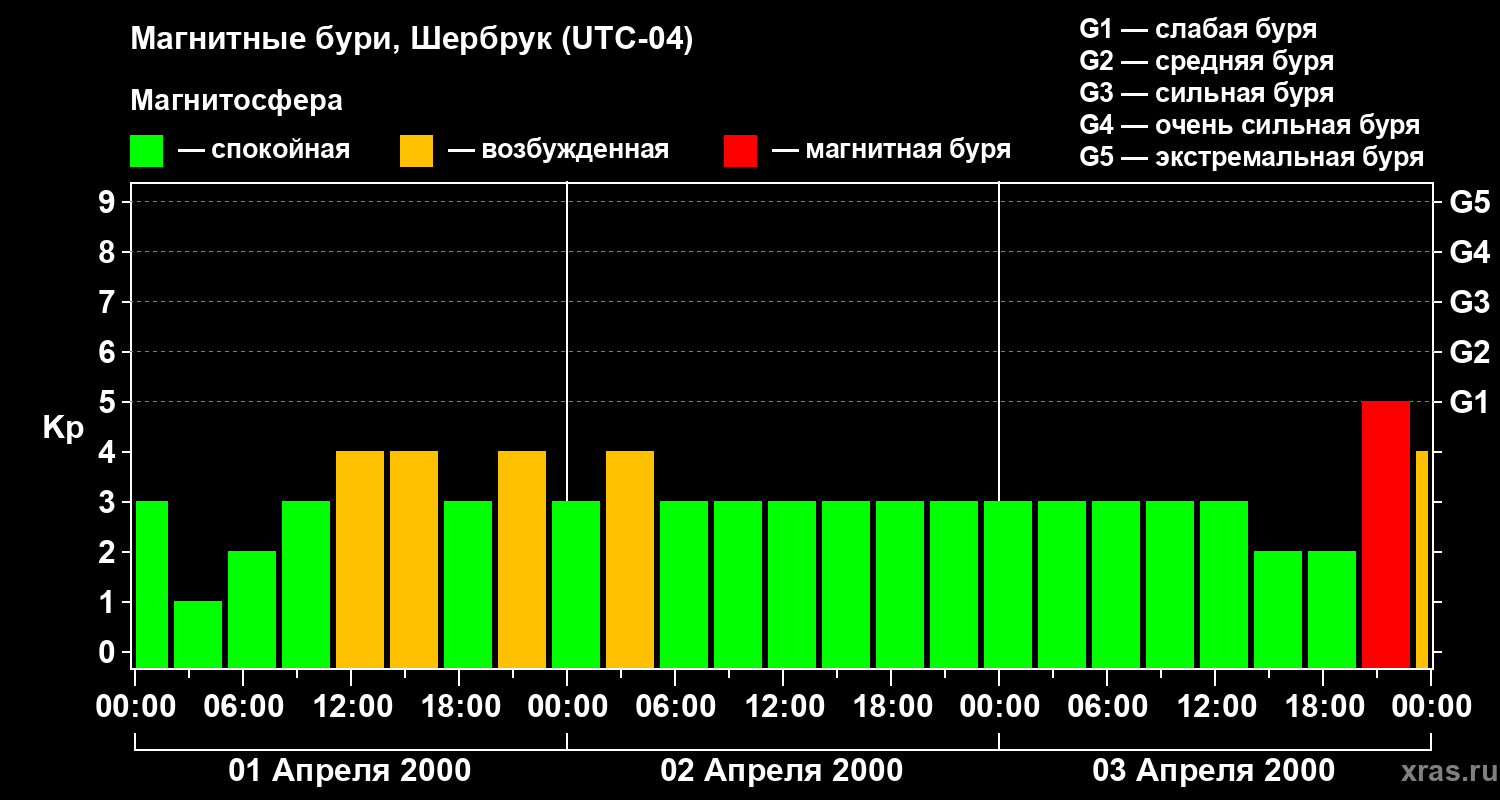The height and width of the screenshot is (800, 1500).
Task: Click the date label 02 Апреля 2000
Action: pyautogui.click(x=782, y=771)
